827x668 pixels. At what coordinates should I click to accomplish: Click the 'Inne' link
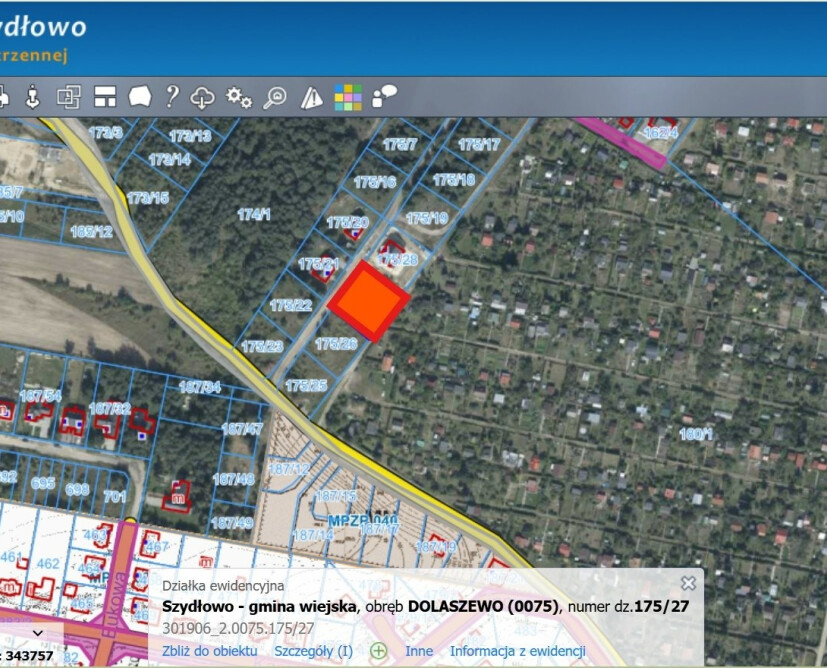(x=419, y=651)
